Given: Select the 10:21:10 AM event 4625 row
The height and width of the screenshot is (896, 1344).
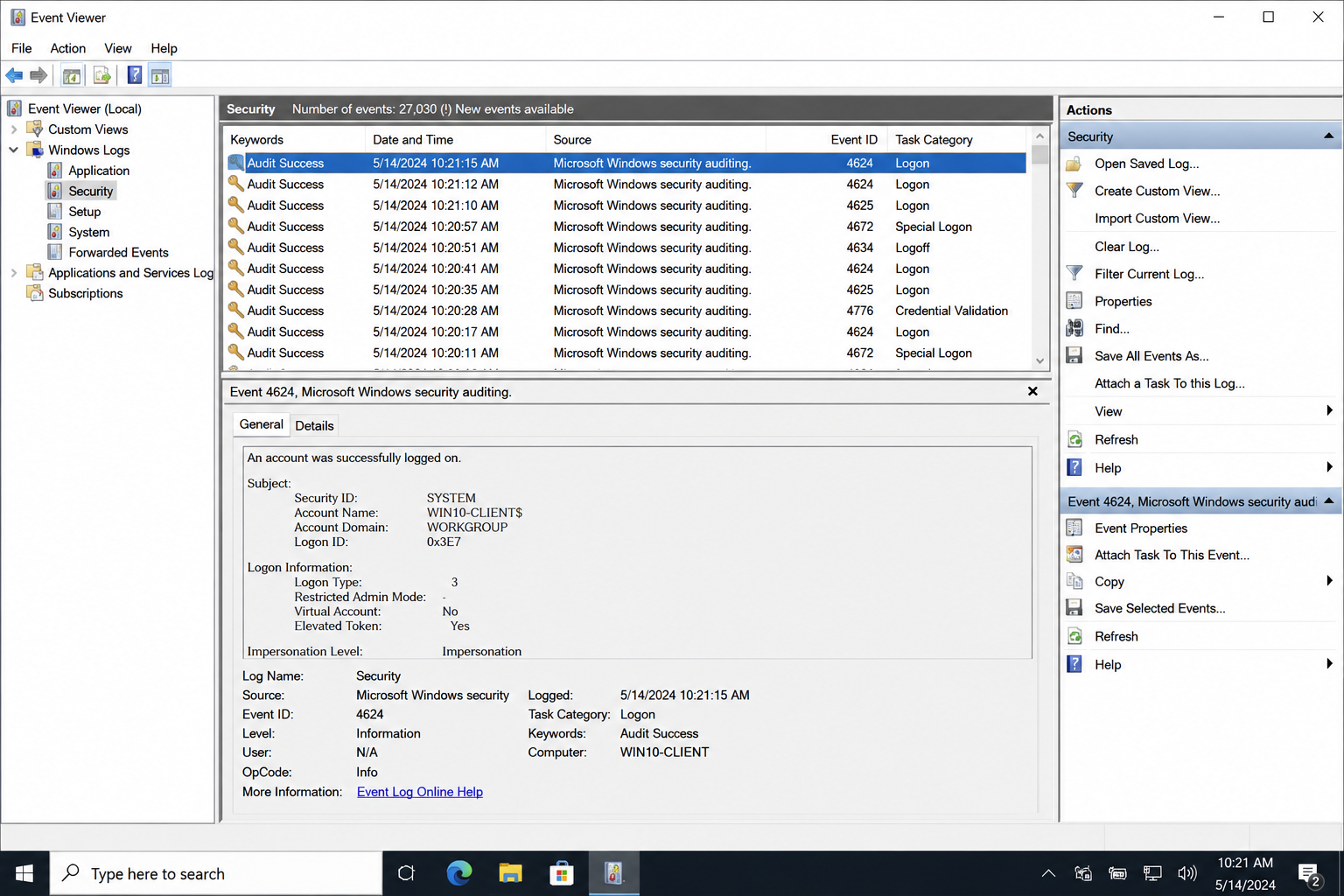Looking at the screenshot, I should coord(626,206).
